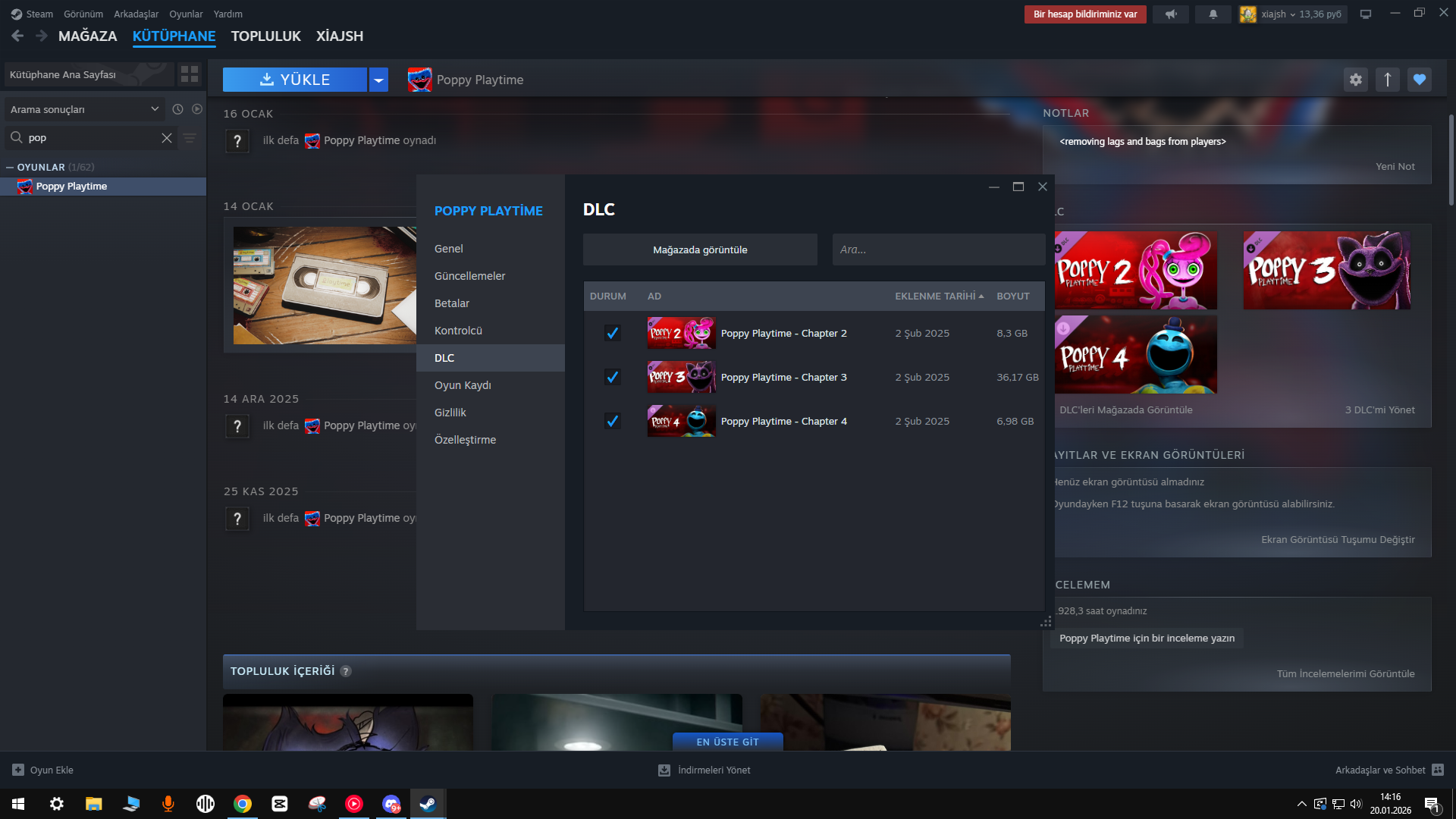Open the notifications bell
Image resolution: width=1456 pixels, height=819 pixels.
point(1213,14)
